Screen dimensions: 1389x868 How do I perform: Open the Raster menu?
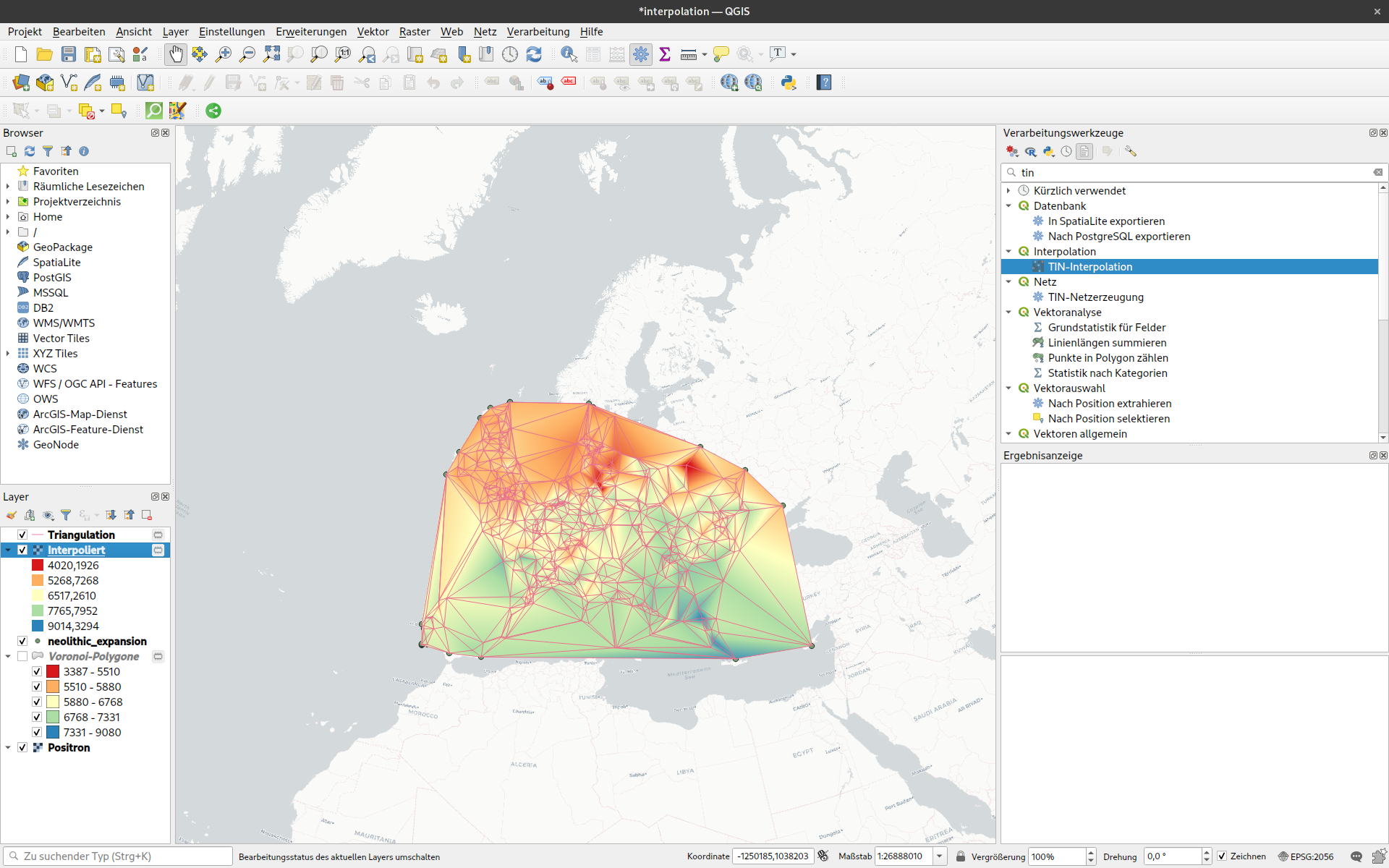click(414, 32)
